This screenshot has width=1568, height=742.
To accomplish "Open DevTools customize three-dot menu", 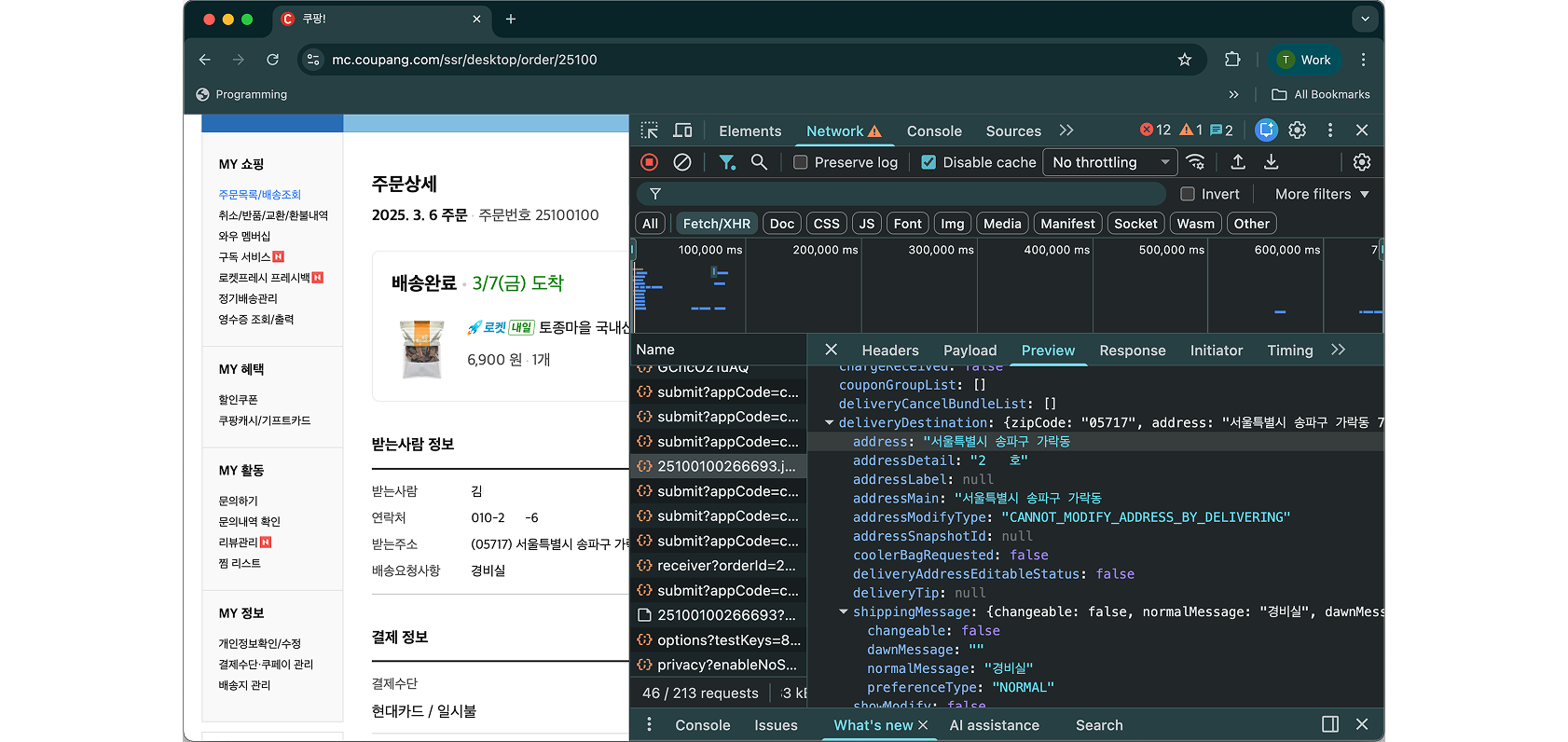I will tap(1330, 131).
